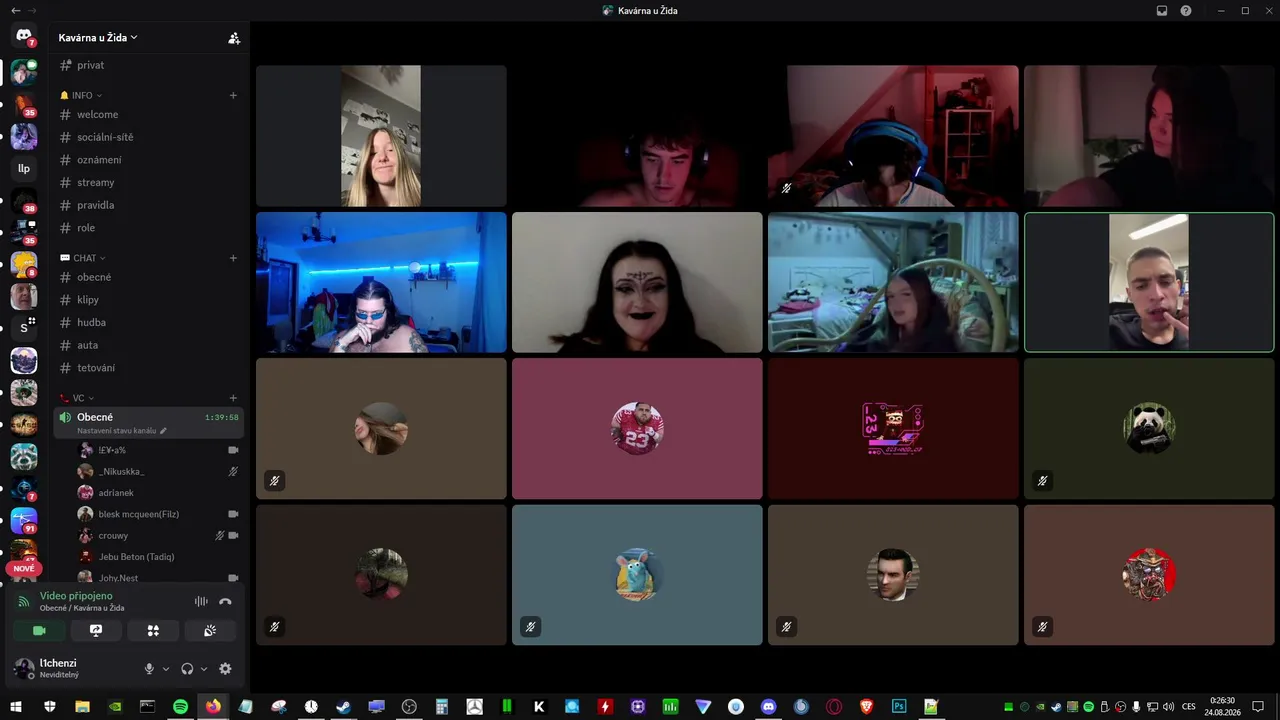Switch to the obecné text channel

148,277
